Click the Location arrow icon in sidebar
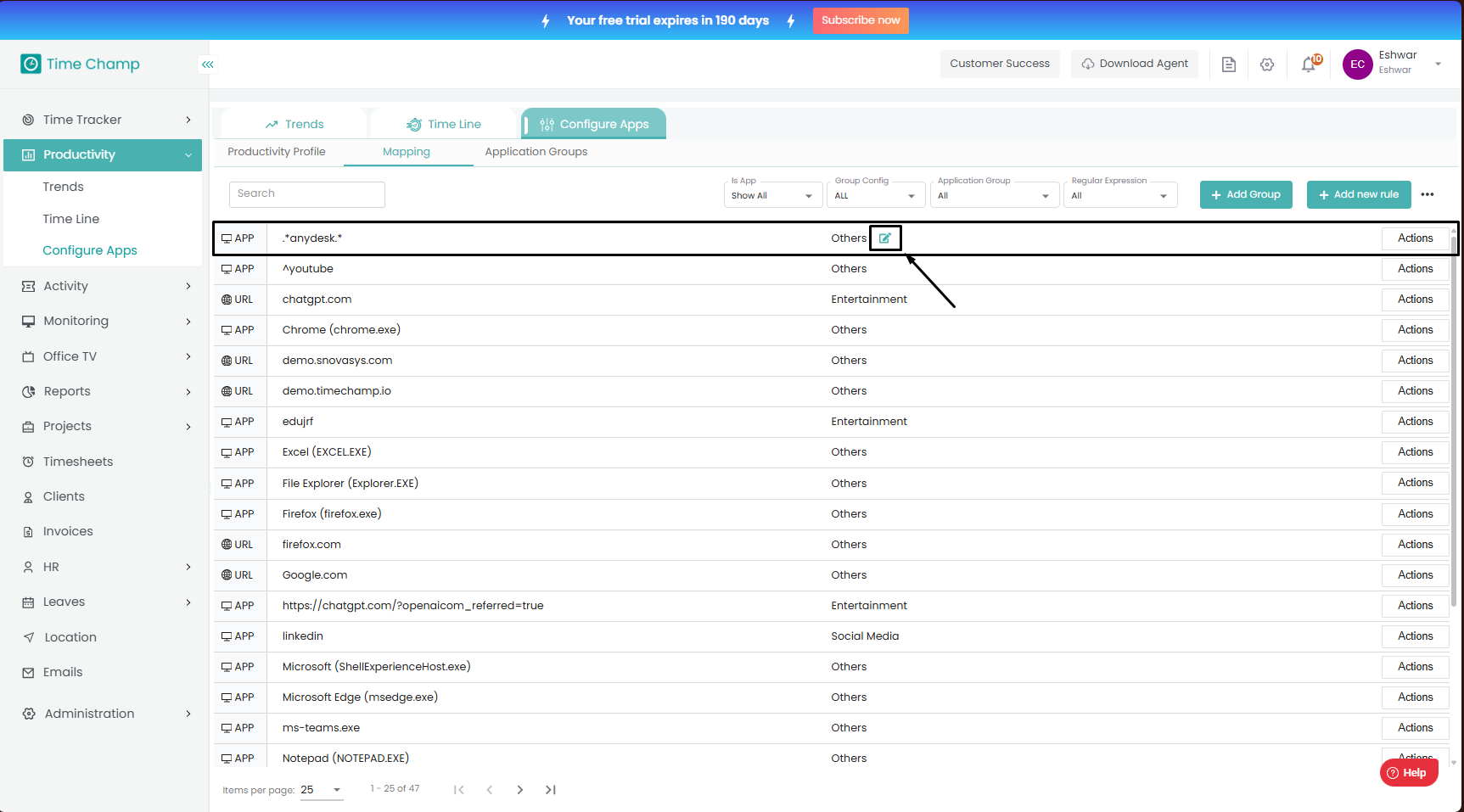Screen dimensions: 1464x812 coord(28,637)
